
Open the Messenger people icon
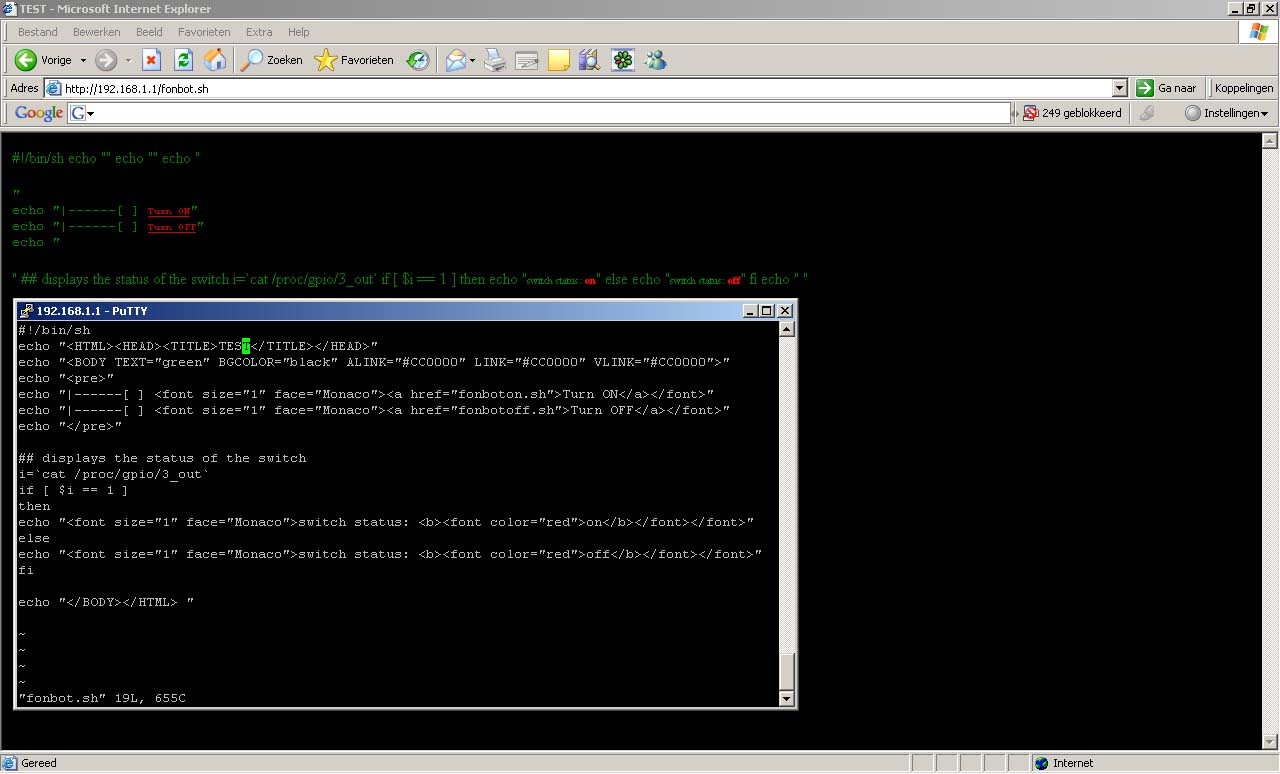tap(655, 60)
